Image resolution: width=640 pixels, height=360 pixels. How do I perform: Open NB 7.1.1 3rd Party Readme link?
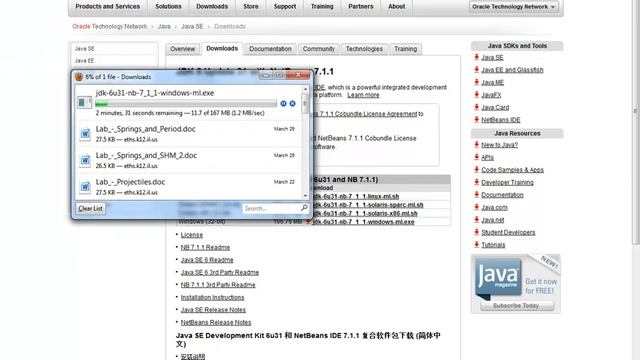click(218, 285)
